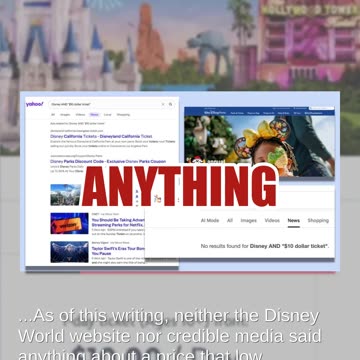Select the Yahoo 'Shopping' tab

(123, 115)
